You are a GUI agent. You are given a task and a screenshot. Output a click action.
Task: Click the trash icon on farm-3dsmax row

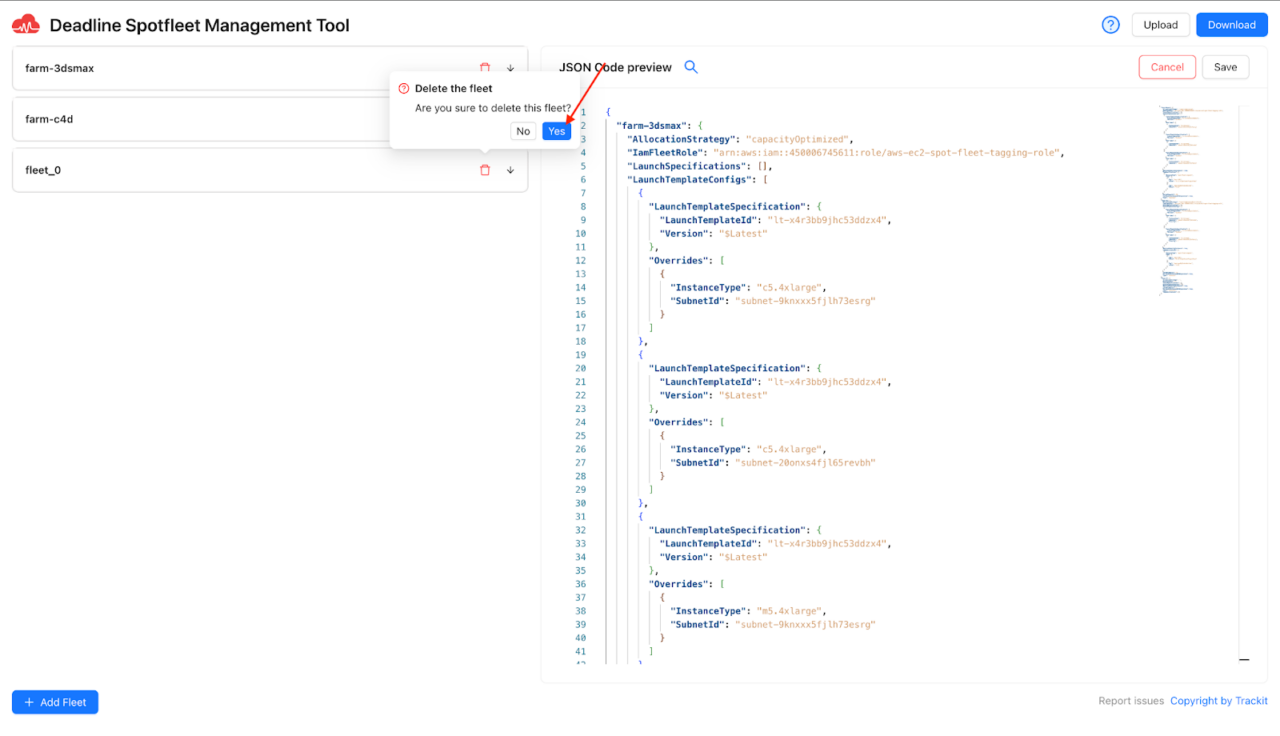point(485,67)
